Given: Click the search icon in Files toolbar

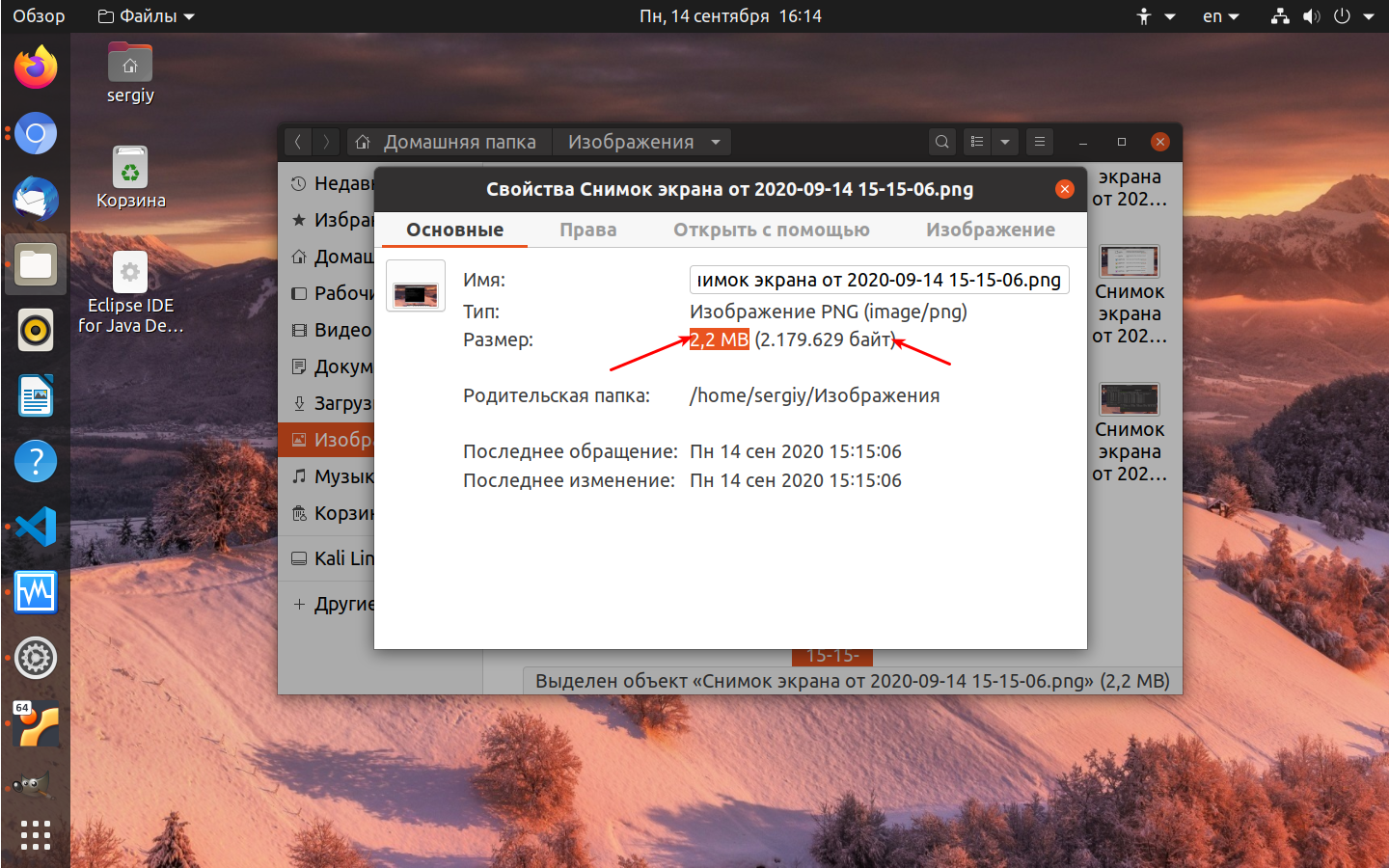Looking at the screenshot, I should (942, 142).
